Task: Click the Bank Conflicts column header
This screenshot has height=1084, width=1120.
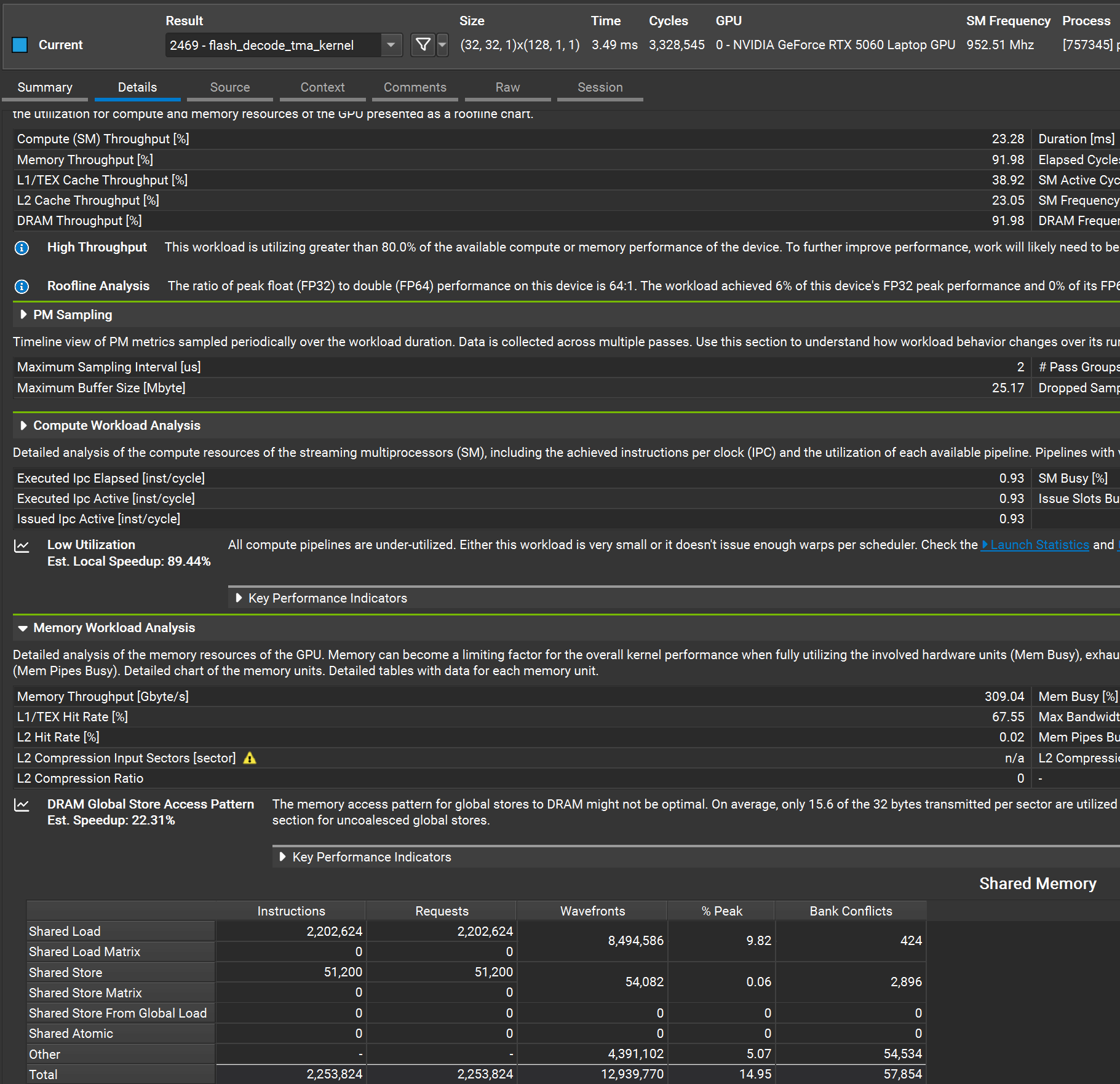Action: 851,911
